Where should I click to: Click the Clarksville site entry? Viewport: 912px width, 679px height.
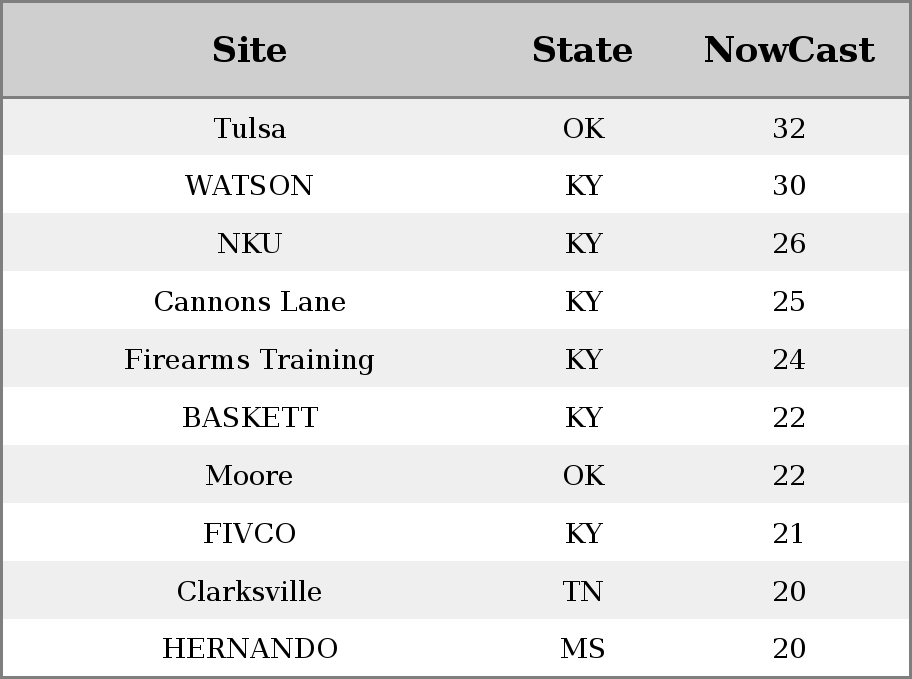click(250, 591)
